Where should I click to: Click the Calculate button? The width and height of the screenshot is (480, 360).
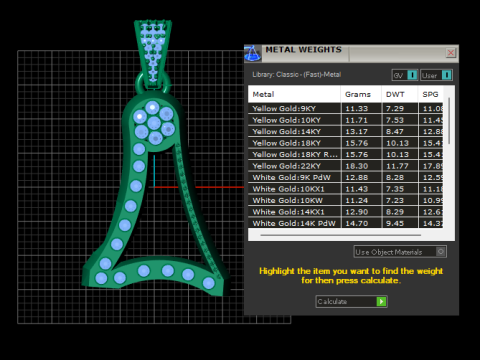[351, 301]
